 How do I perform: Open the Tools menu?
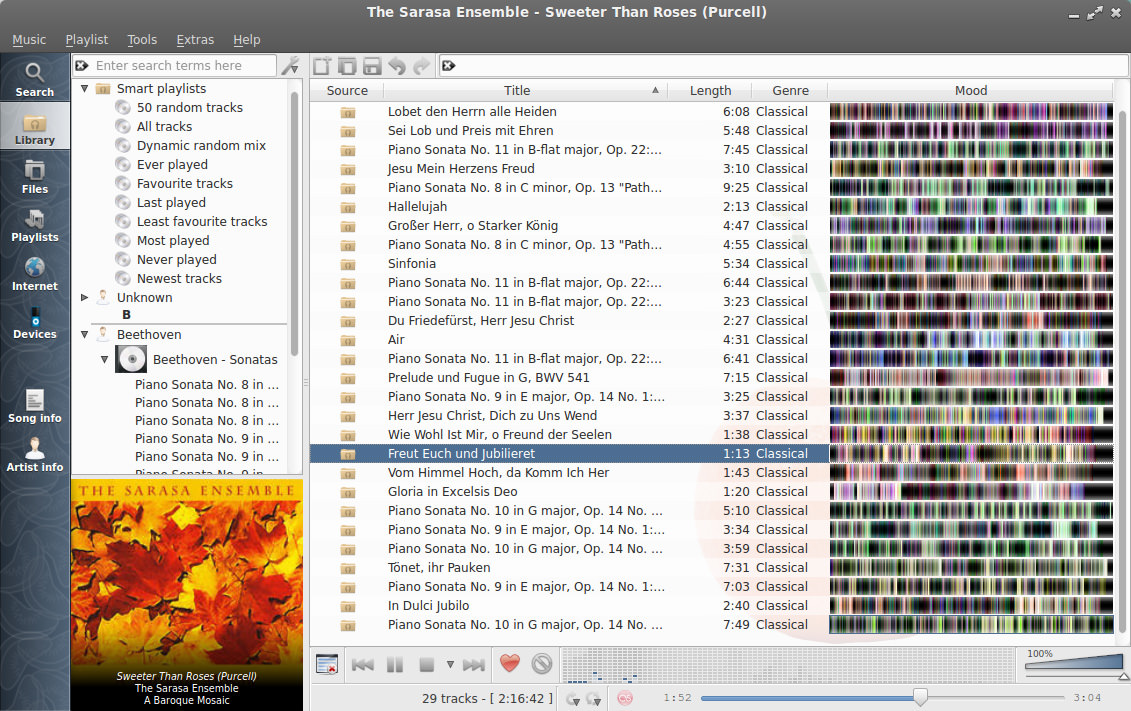click(x=142, y=40)
